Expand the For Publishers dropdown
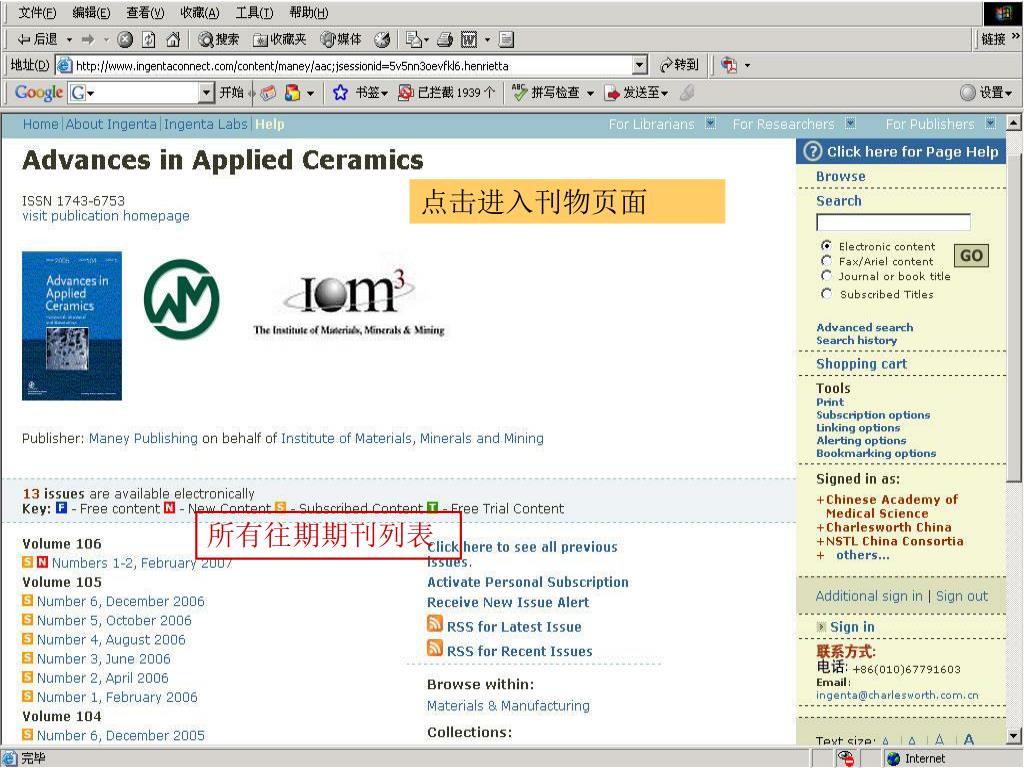This screenshot has height=768, width=1024. click(x=991, y=123)
